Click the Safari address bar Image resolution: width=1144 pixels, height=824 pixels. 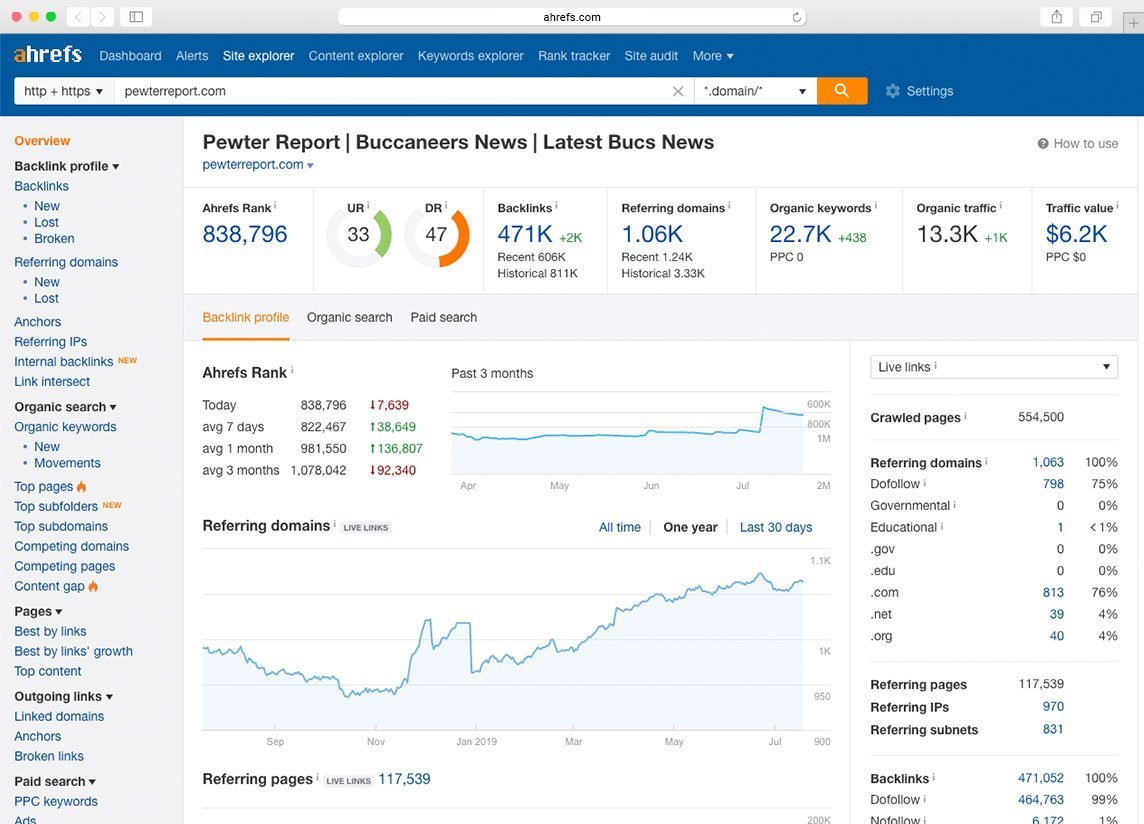click(572, 17)
